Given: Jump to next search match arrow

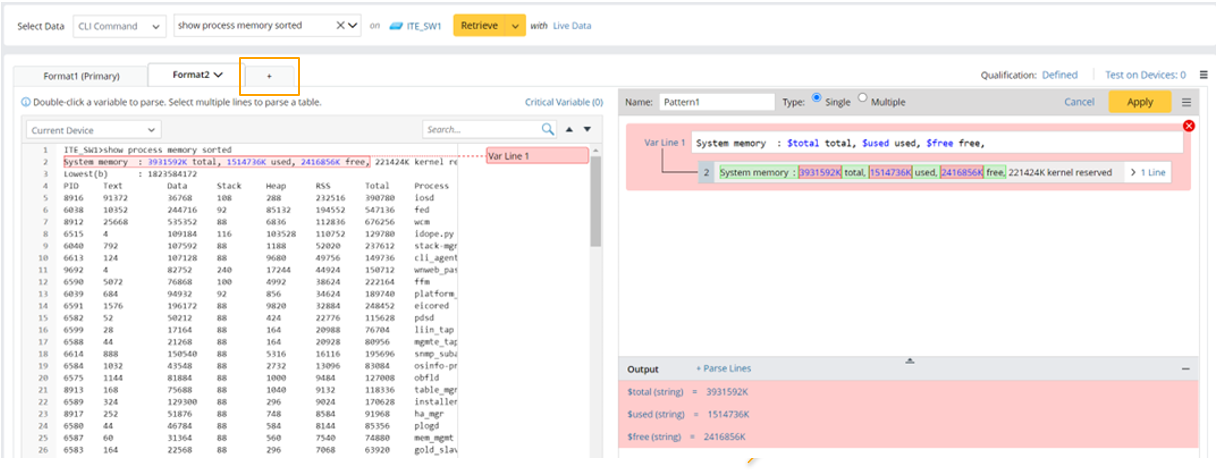Looking at the screenshot, I should coord(587,129).
